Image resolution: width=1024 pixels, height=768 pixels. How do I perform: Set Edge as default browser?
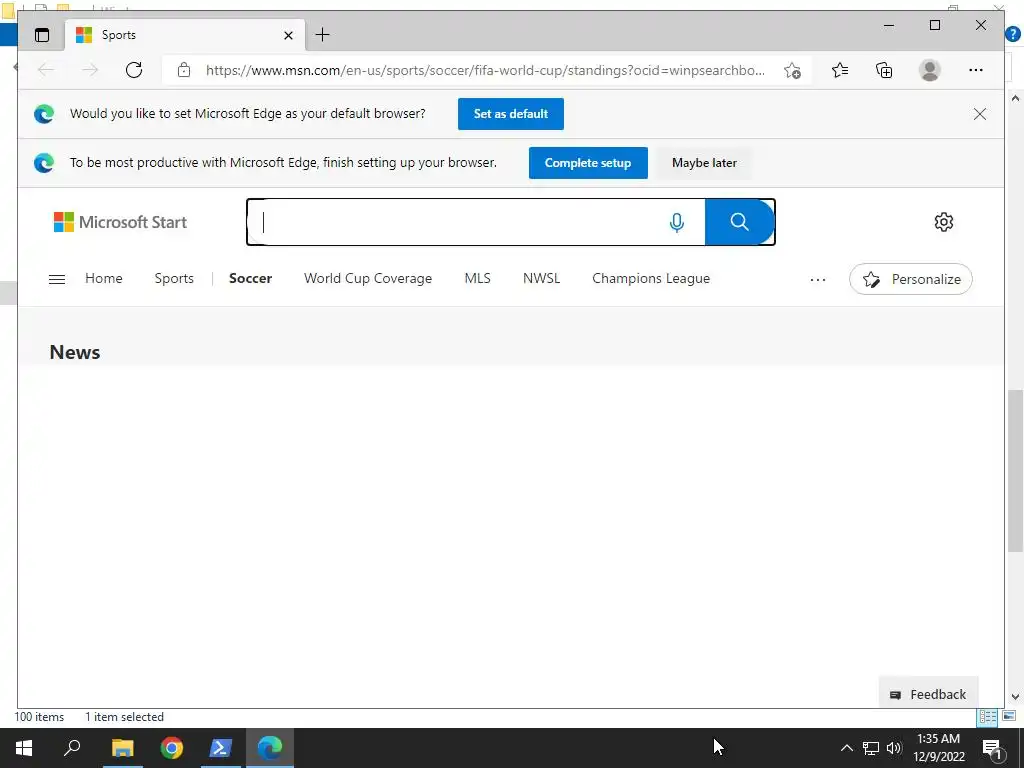[511, 114]
